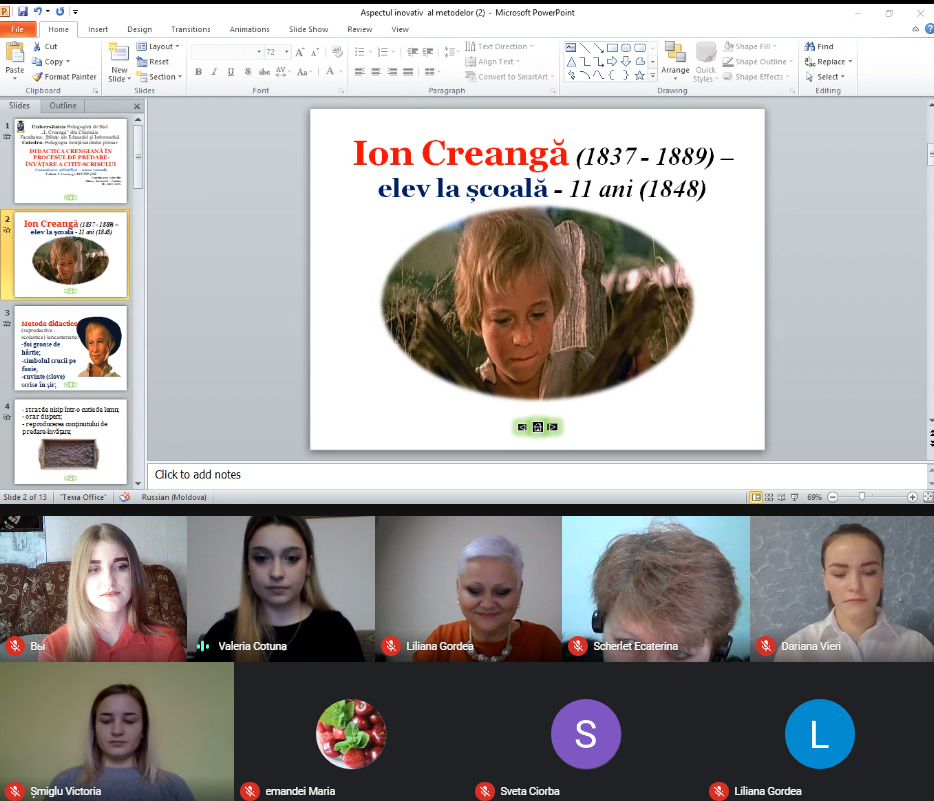934x801 pixels.
Task: Close the Slides/Outline pane
Action: pyautogui.click(x=137, y=107)
